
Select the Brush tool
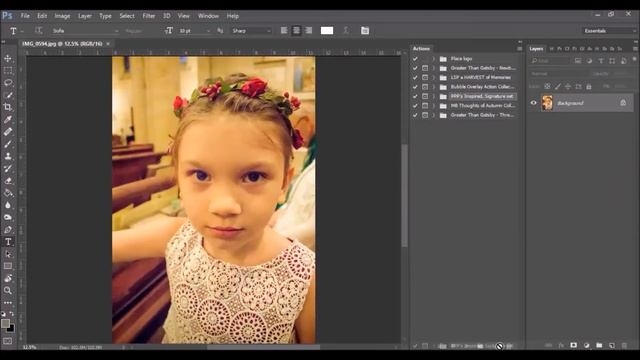(8, 144)
